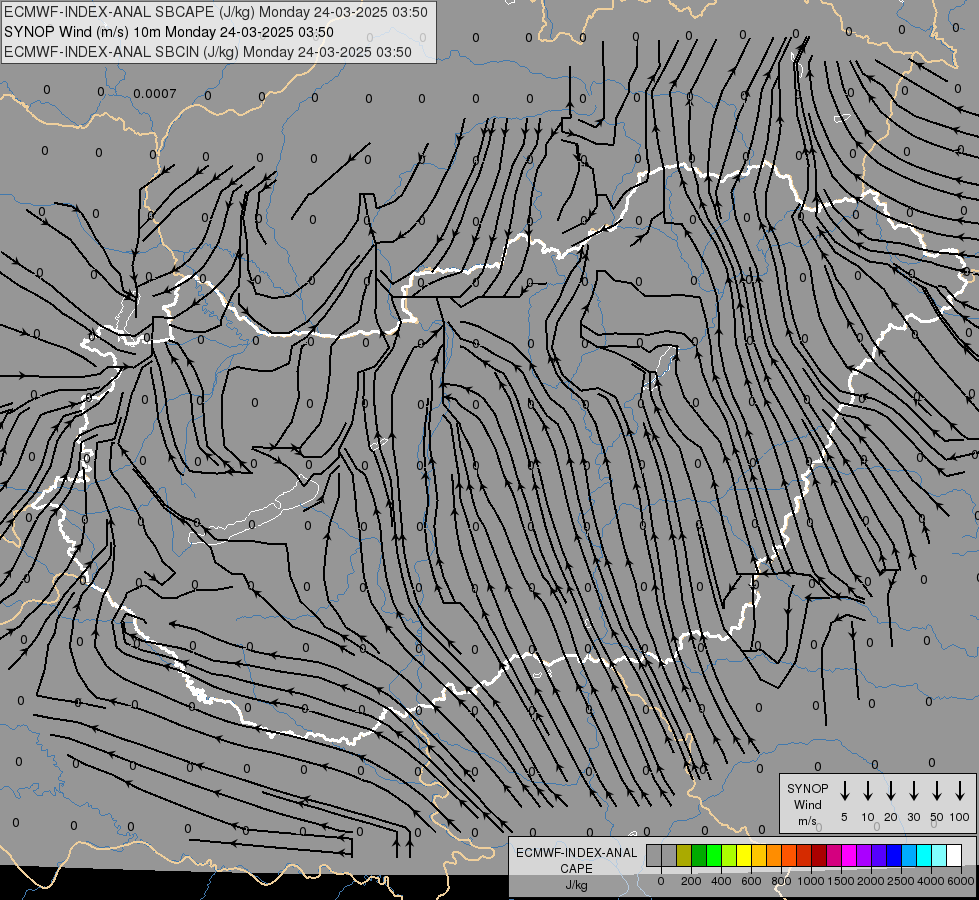Click the 2000 tick label in CAPE legend

tap(871, 881)
